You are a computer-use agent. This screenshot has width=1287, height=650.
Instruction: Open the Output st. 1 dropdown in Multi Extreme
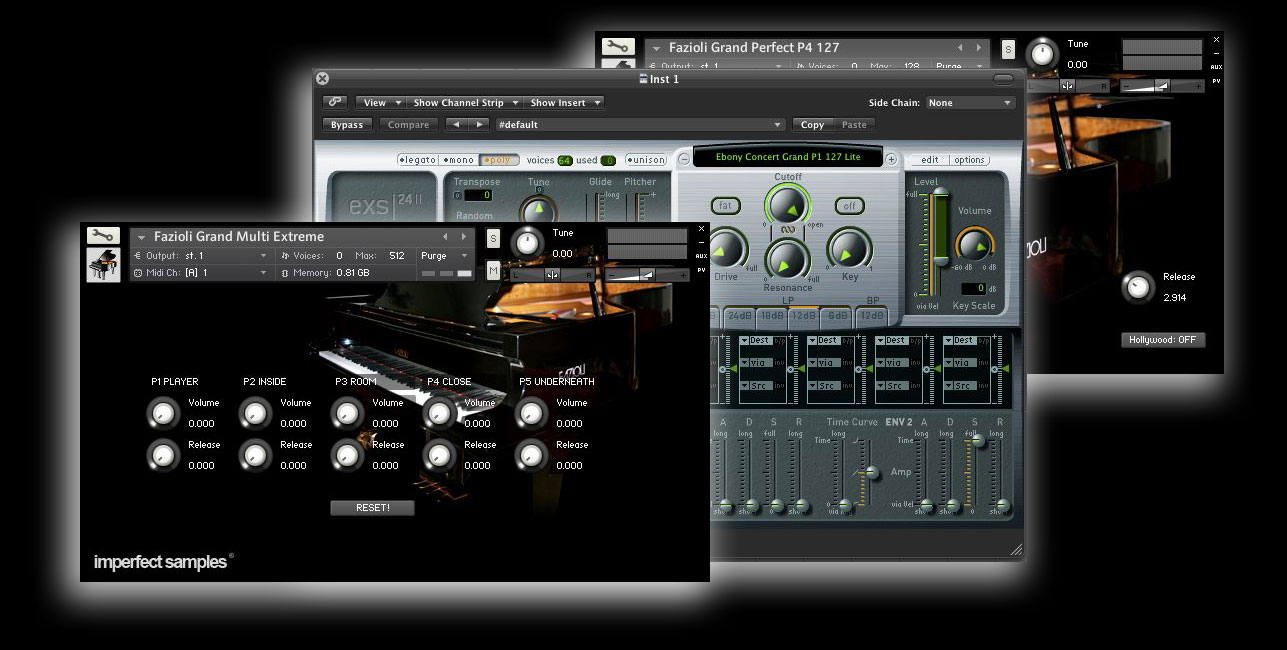point(201,256)
